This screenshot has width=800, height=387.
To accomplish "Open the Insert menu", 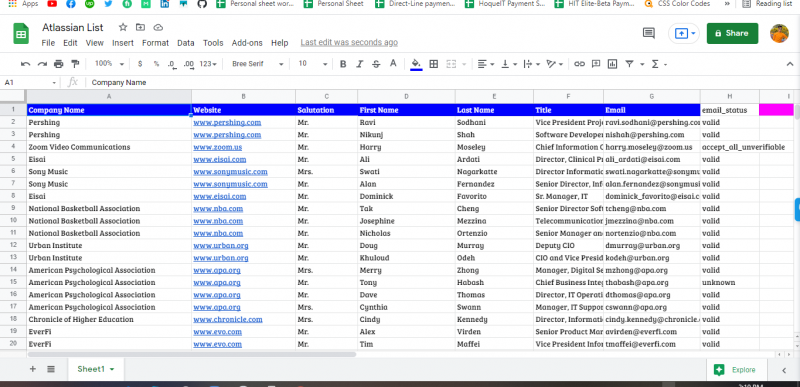I will pos(123,43).
